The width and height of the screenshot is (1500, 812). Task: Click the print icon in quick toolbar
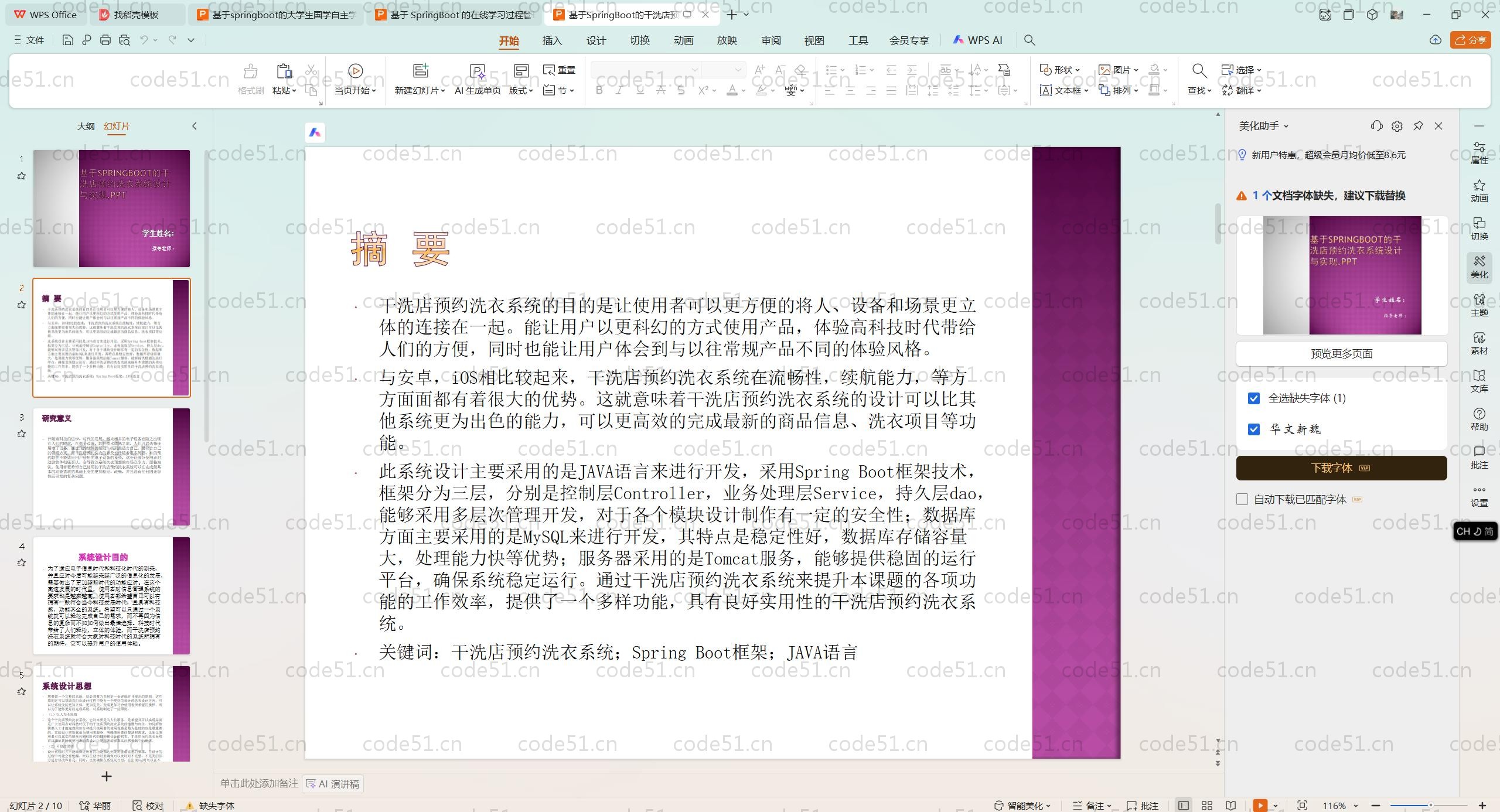105,40
